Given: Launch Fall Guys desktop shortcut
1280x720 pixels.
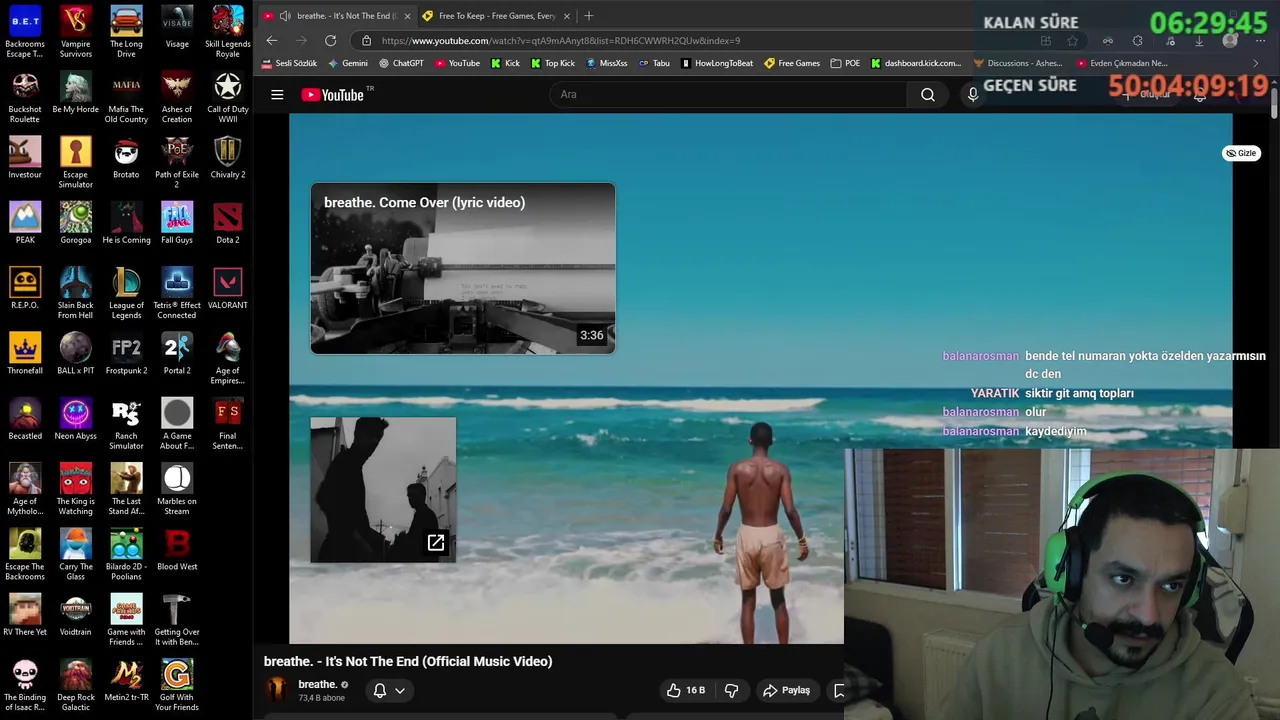Looking at the screenshot, I should pyautogui.click(x=177, y=223).
